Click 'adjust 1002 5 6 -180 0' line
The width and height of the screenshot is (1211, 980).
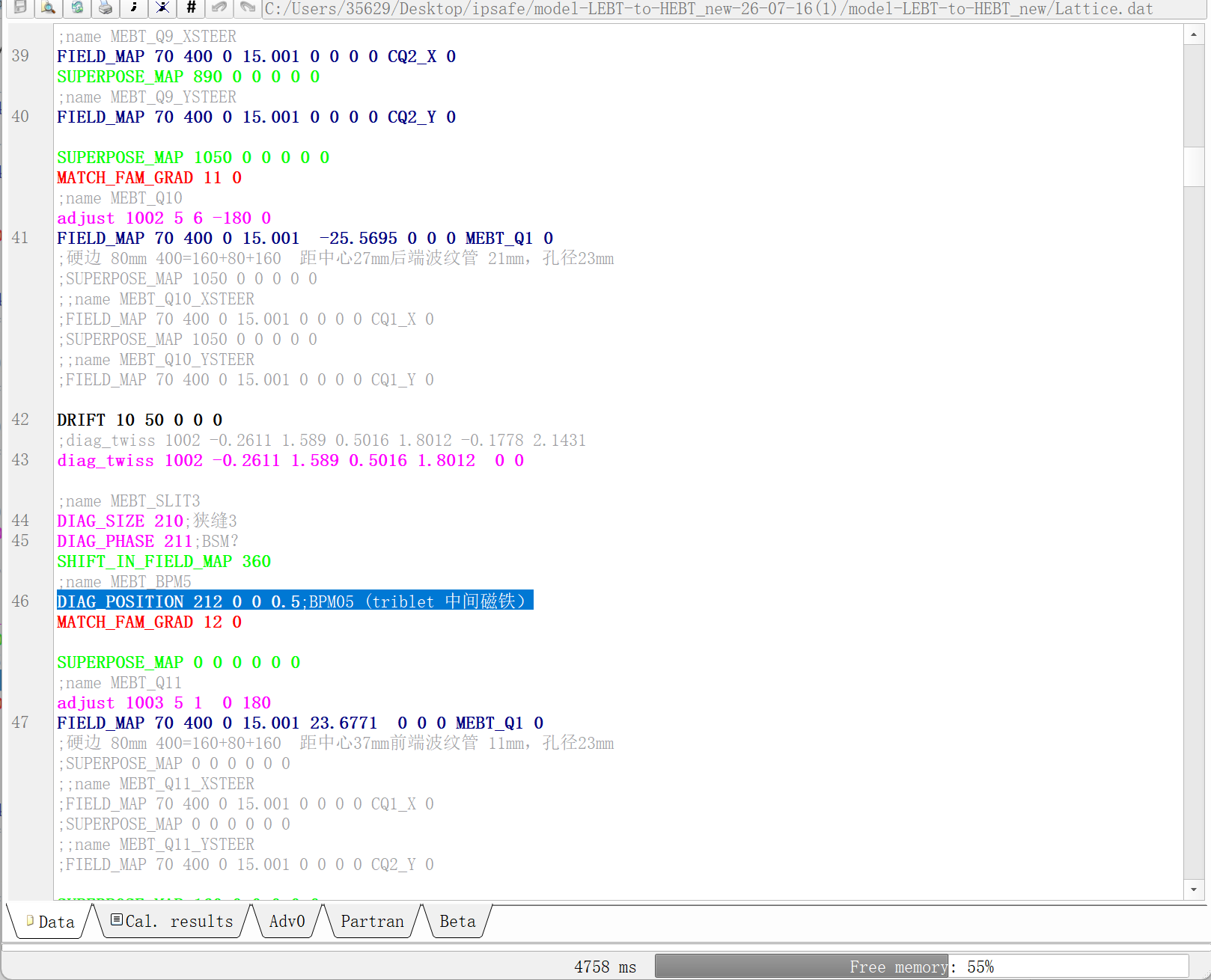164,218
